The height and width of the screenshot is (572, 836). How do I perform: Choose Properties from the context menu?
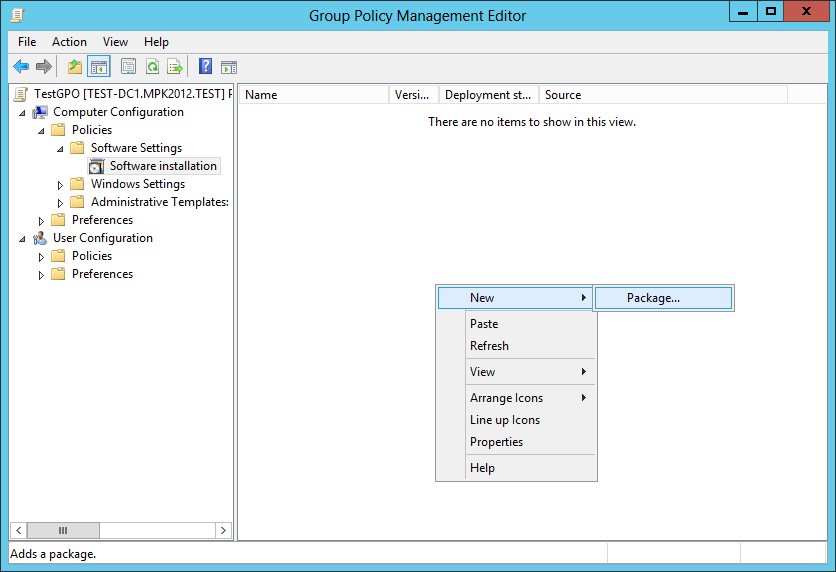pos(516,442)
